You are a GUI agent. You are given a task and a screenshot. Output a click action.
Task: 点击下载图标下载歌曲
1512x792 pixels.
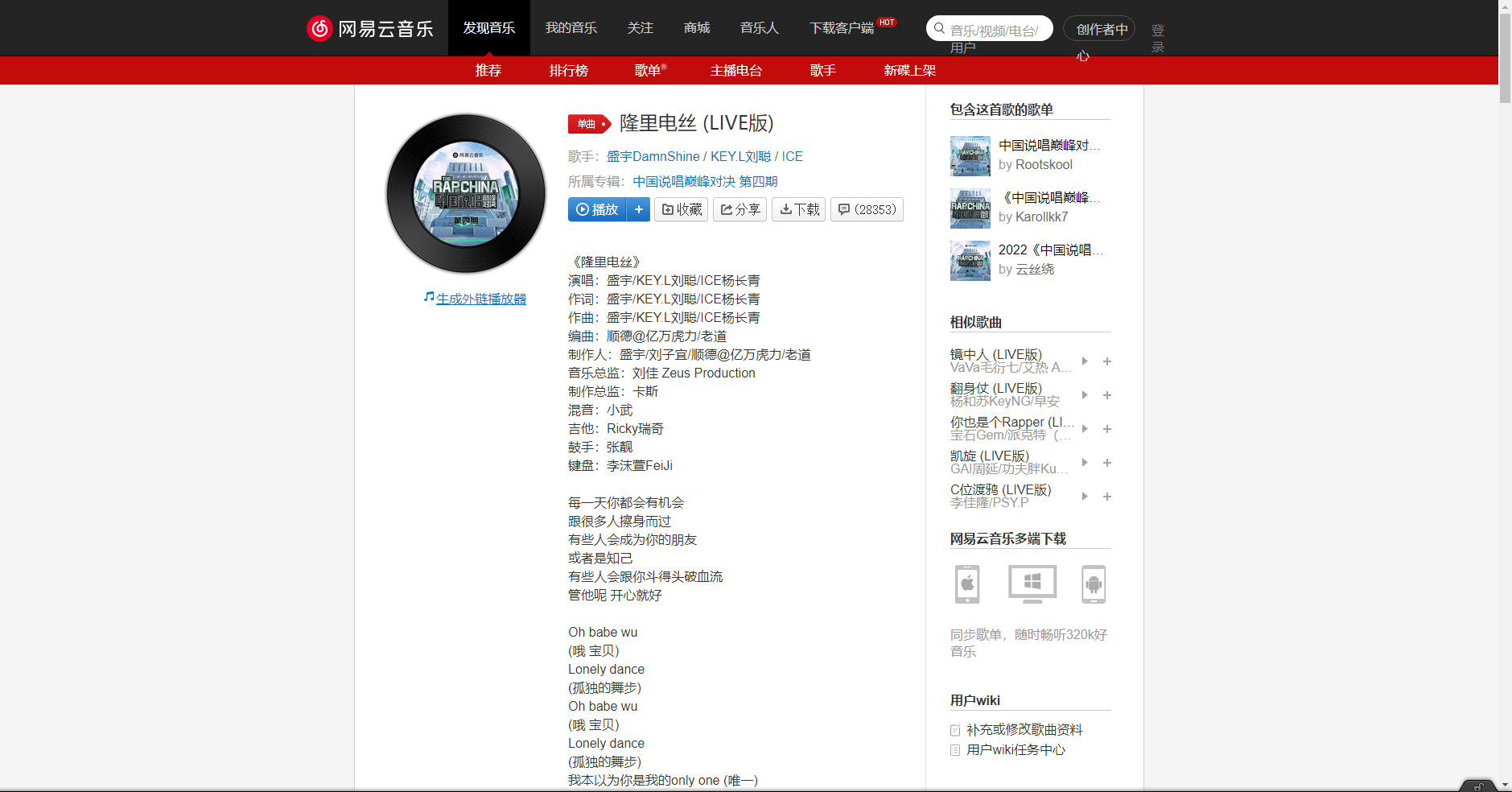click(x=798, y=209)
